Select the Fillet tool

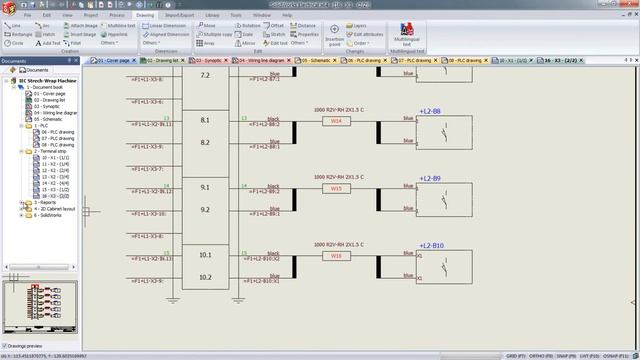point(72,43)
